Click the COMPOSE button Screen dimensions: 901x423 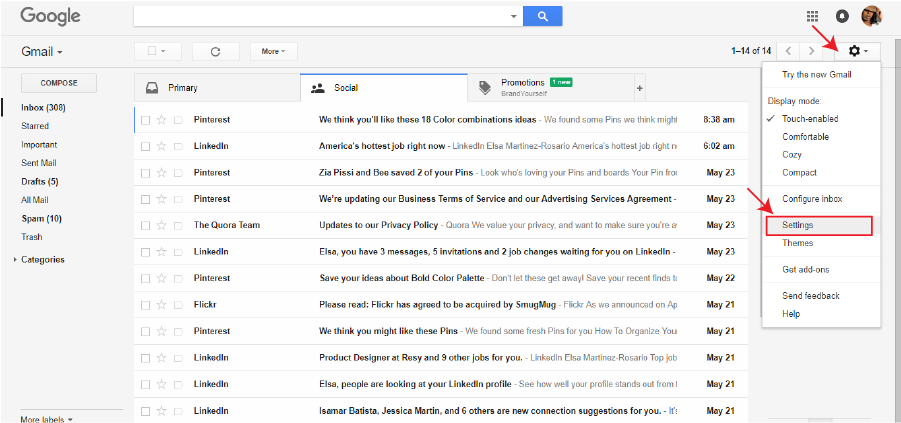coord(59,83)
